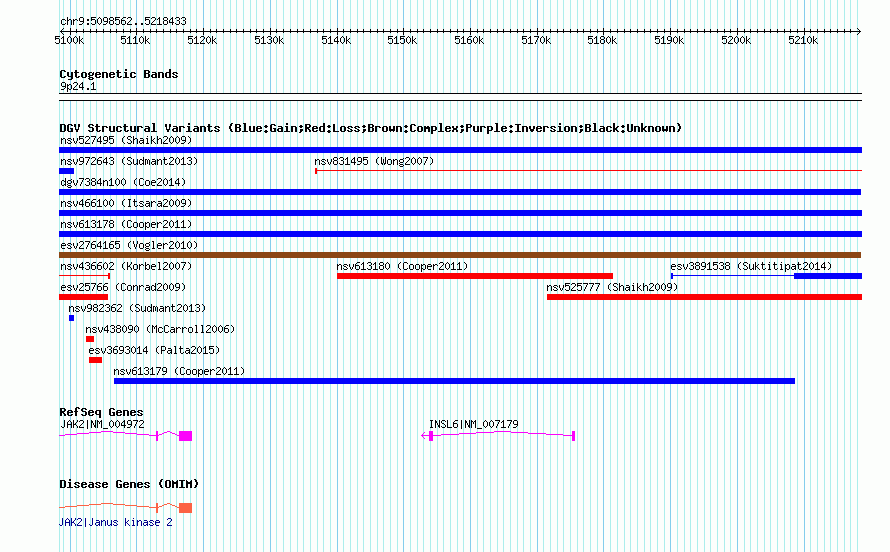Open nsv438090 (McCarroll2006) label
The image size is (890, 552).
coord(160,329)
